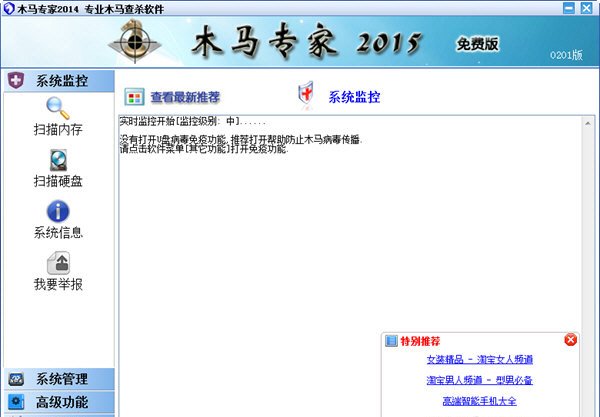Image resolution: width=600 pixels, height=417 pixels.
Task: Click the 我要举报 upload icon
Action: [58, 263]
